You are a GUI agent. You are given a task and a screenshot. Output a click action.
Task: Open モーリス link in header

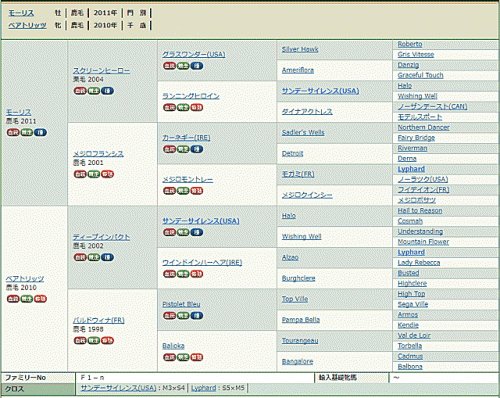[21, 13]
